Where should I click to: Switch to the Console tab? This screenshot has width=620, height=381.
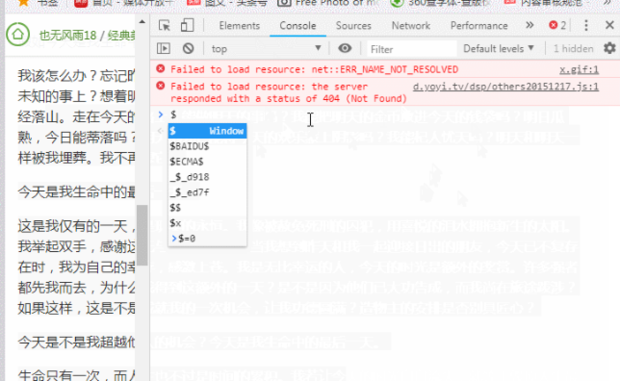pos(298,26)
